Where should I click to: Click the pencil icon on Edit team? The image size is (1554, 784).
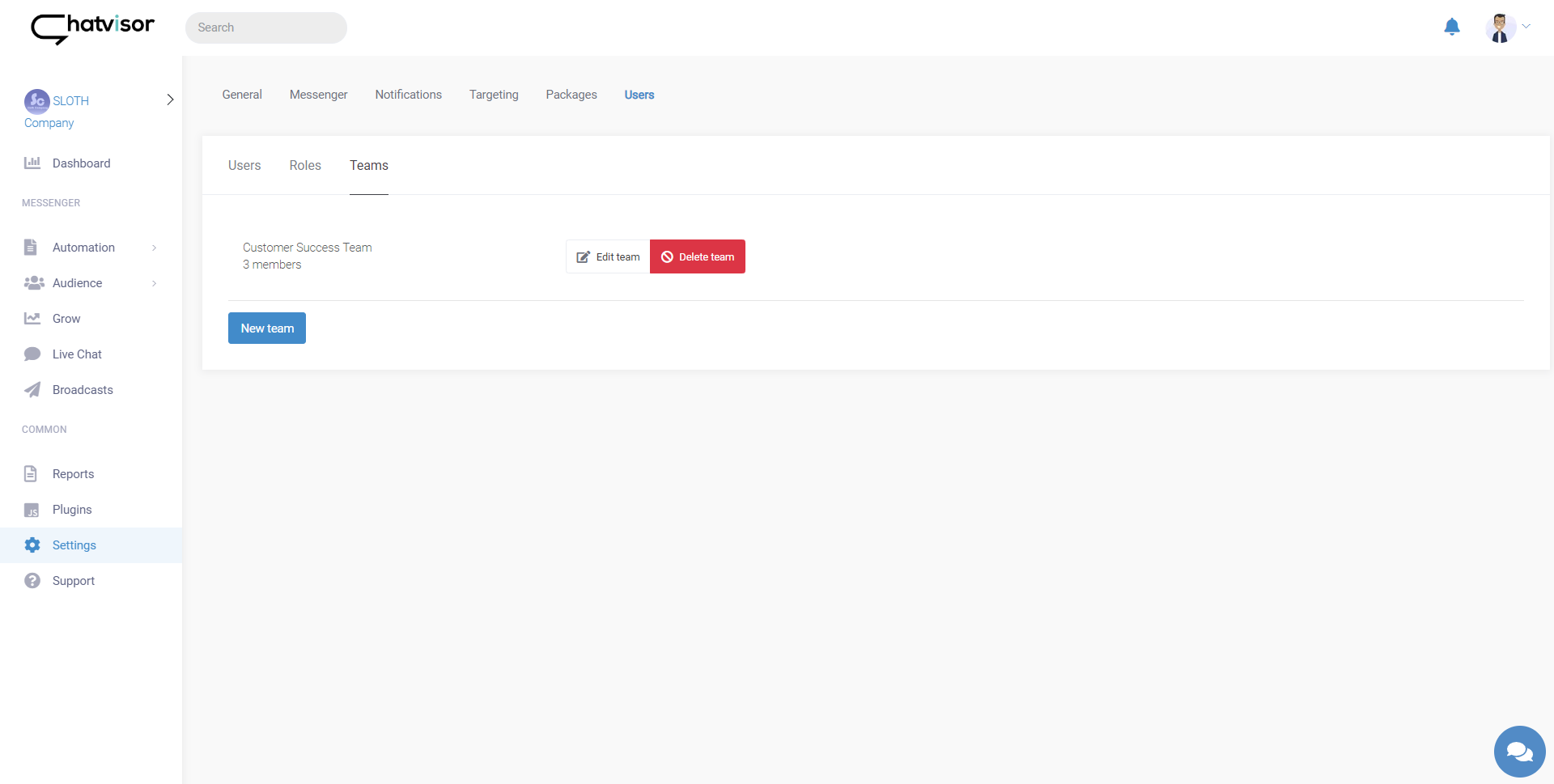click(x=583, y=257)
